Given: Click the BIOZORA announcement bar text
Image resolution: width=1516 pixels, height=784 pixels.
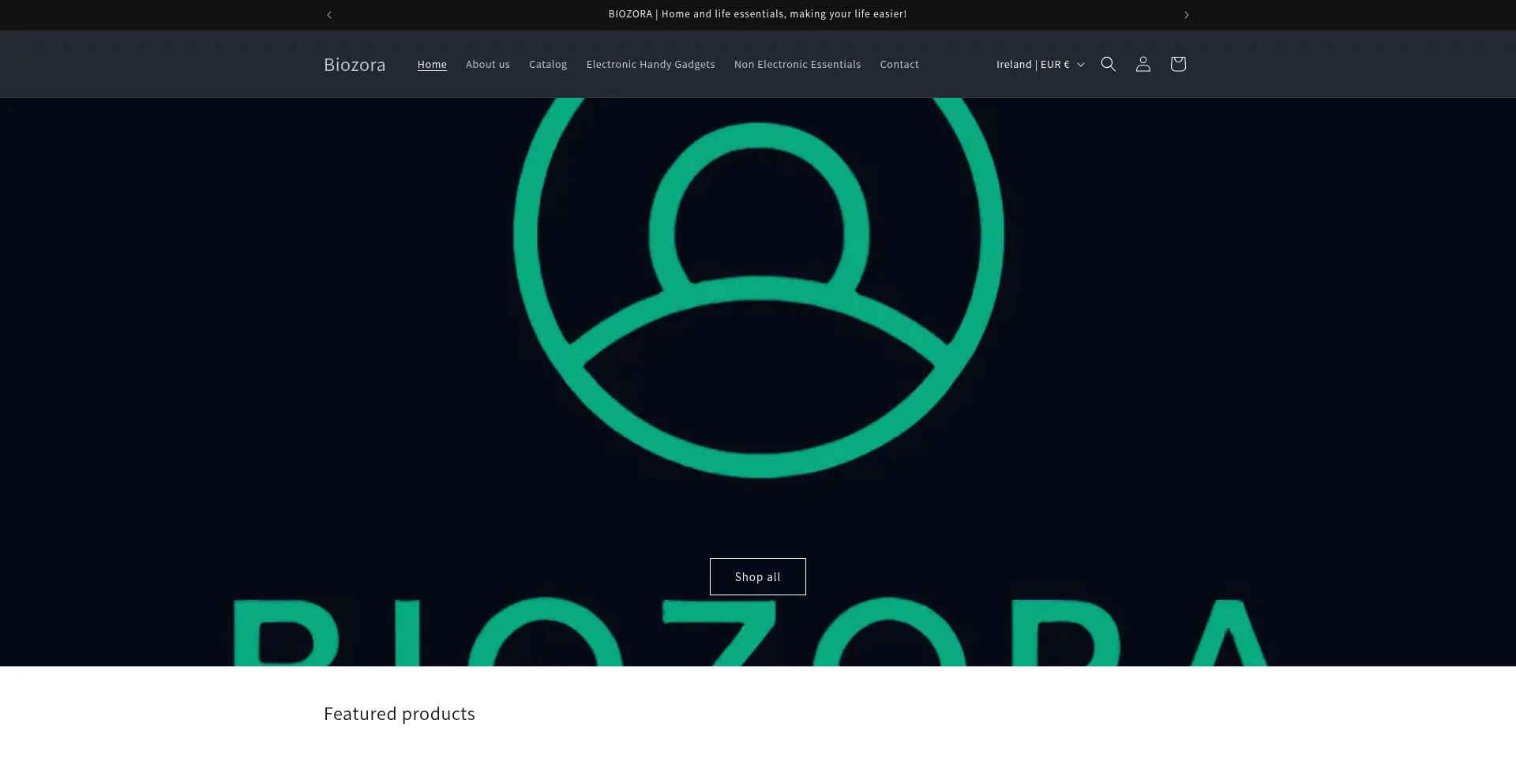Looking at the screenshot, I should tap(757, 14).
